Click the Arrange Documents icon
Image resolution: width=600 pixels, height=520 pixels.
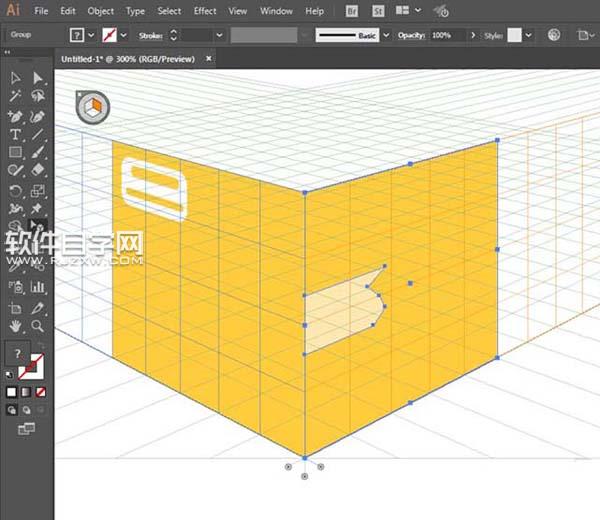point(402,11)
